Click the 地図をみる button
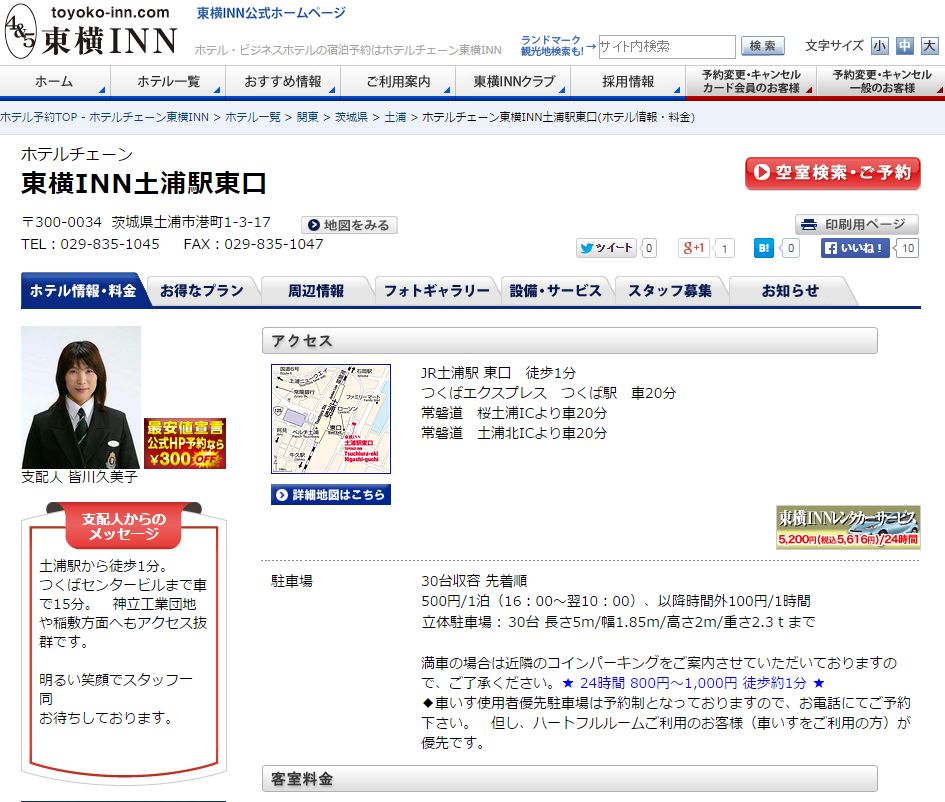 pyautogui.click(x=349, y=225)
